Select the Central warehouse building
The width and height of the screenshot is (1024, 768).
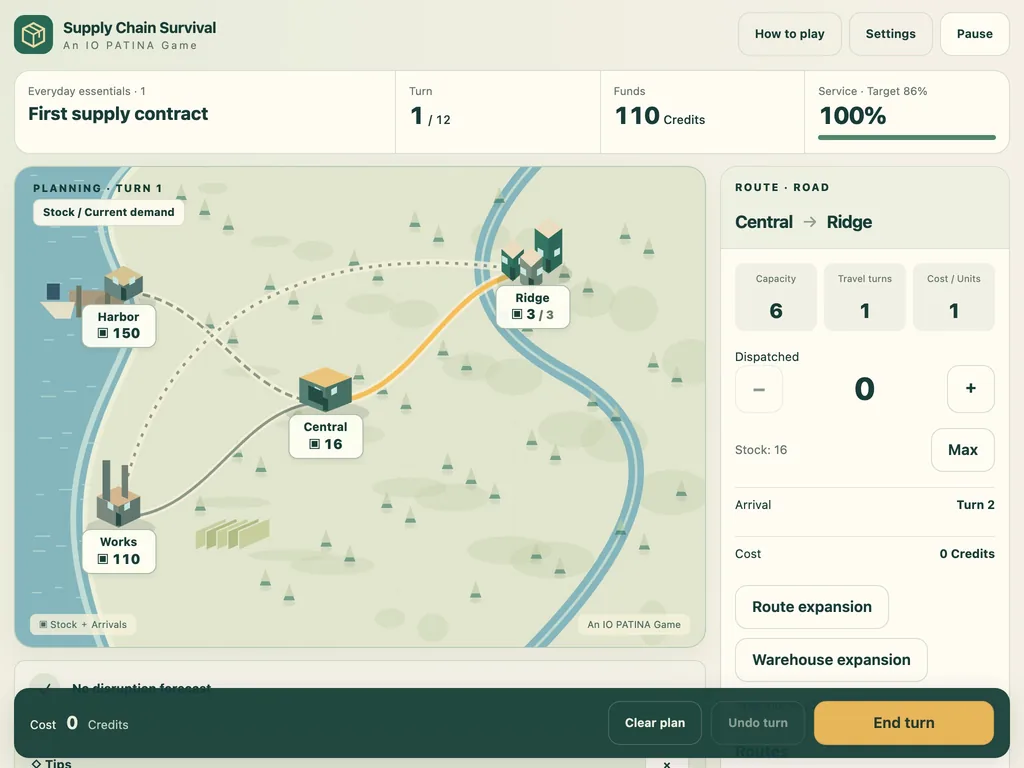point(325,389)
